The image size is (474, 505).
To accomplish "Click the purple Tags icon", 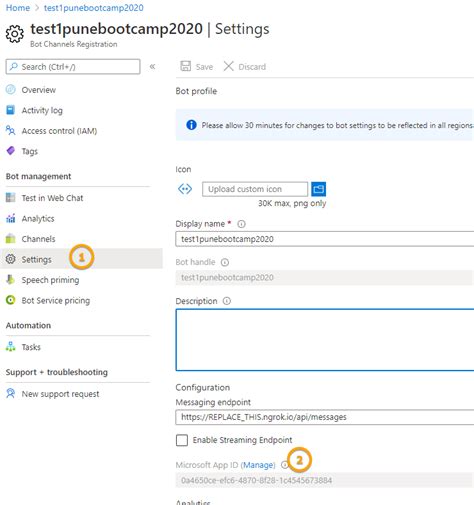I will tap(11, 151).
